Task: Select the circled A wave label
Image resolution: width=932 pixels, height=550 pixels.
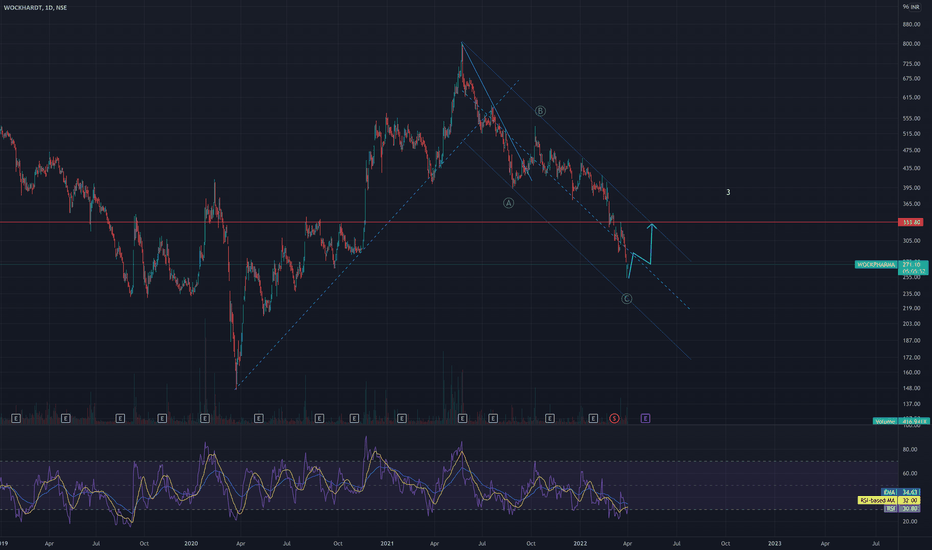Action: (x=508, y=203)
